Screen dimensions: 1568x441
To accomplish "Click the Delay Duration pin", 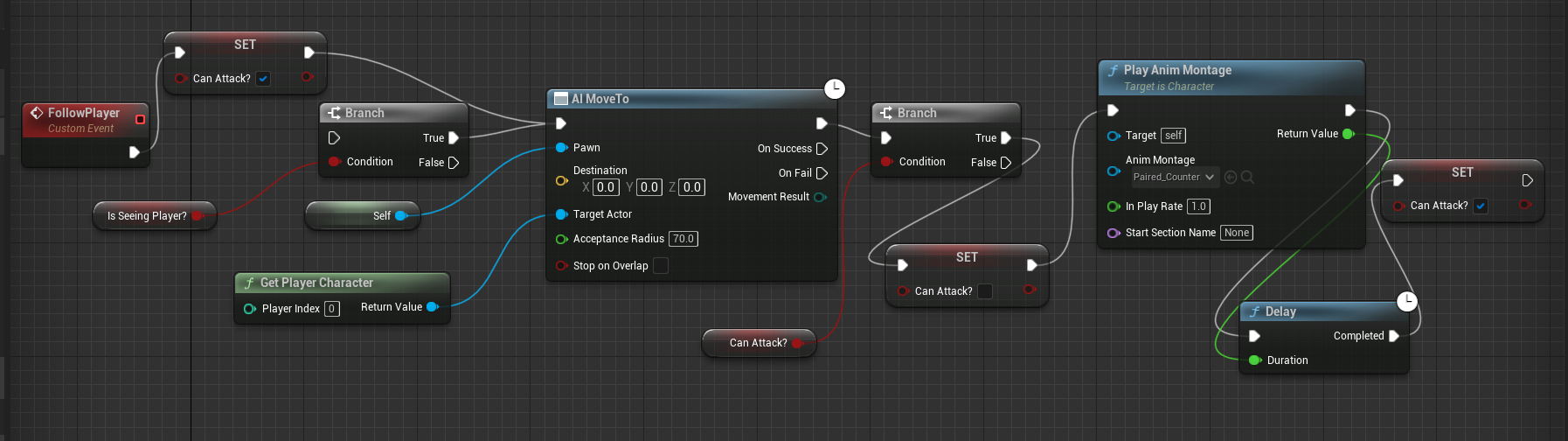I will point(1255,360).
